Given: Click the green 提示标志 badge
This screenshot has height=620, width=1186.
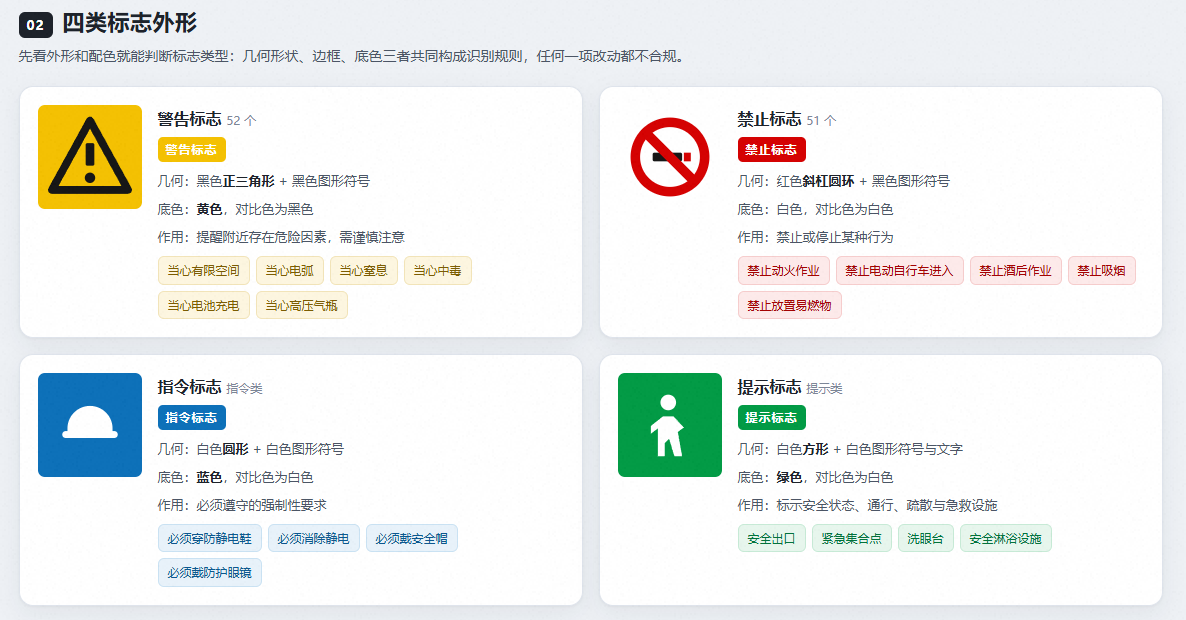Looking at the screenshot, I should [x=772, y=417].
